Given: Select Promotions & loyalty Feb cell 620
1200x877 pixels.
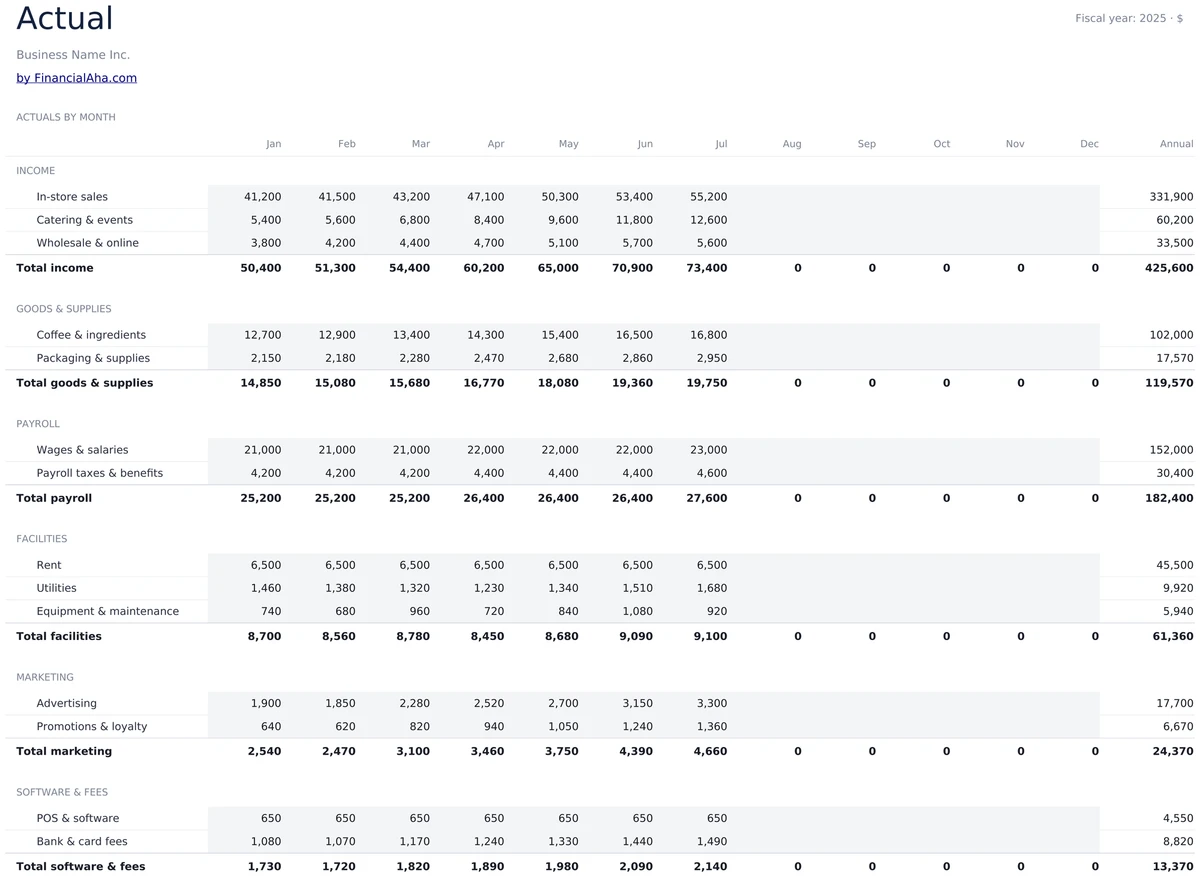Looking at the screenshot, I should click(x=320, y=726).
